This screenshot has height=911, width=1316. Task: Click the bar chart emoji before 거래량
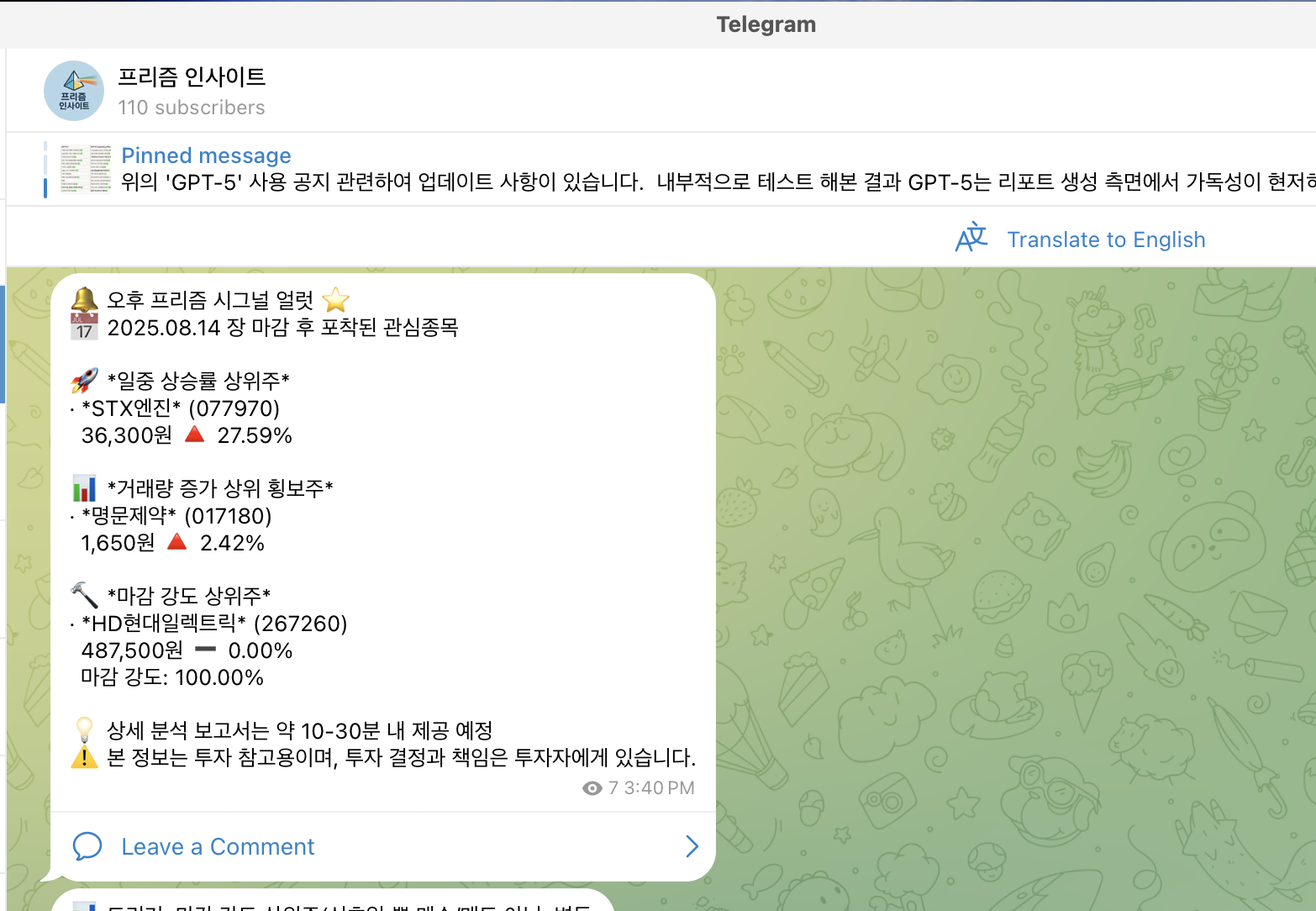click(x=84, y=488)
